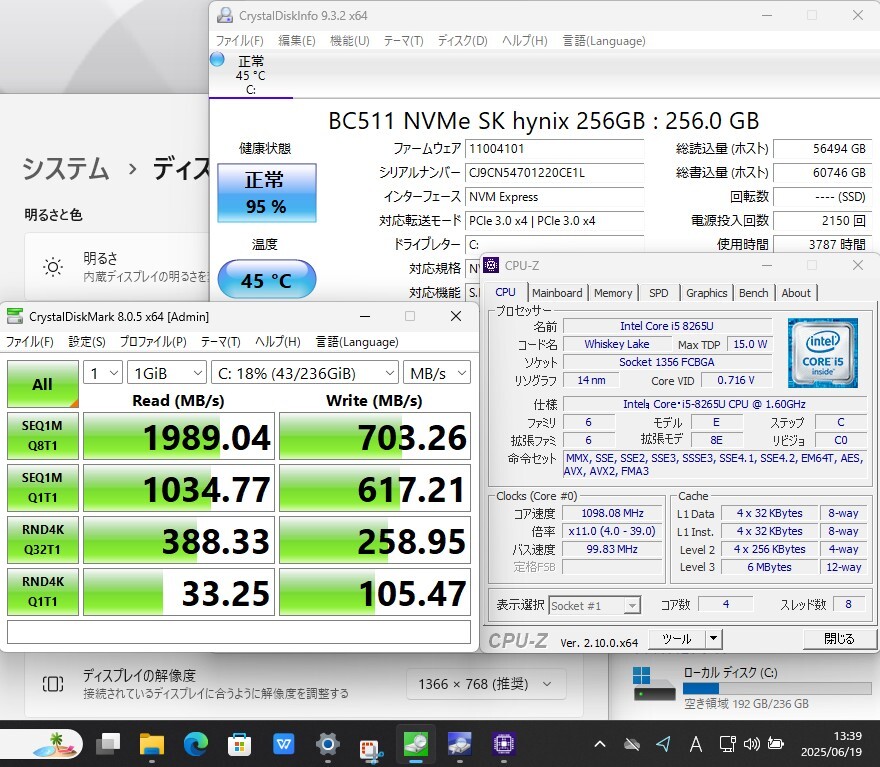Switch to CPU-Z taskbar icon

coord(503,745)
